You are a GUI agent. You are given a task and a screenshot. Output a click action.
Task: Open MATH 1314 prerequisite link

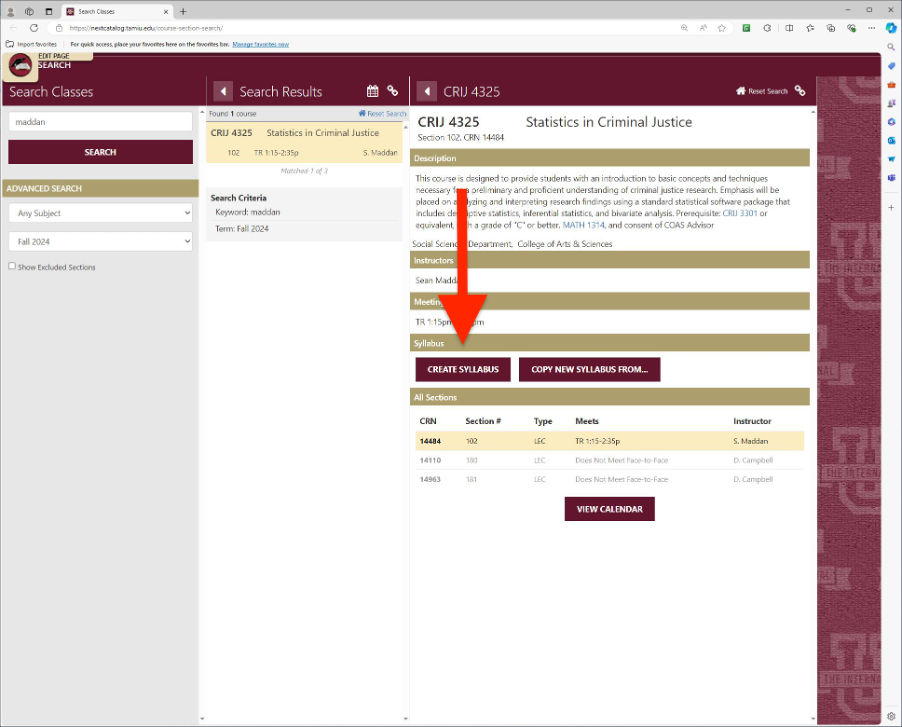tap(583, 225)
